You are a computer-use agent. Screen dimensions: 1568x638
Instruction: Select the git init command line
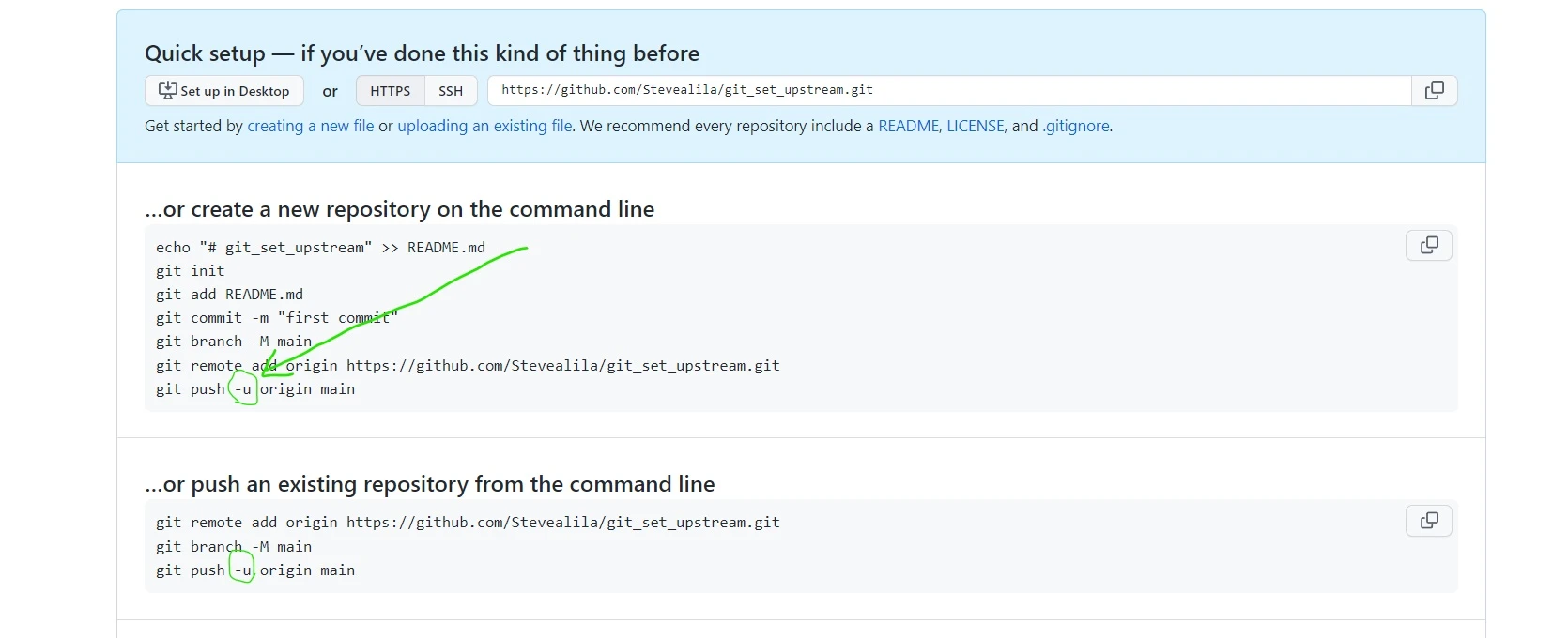[x=190, y=270]
